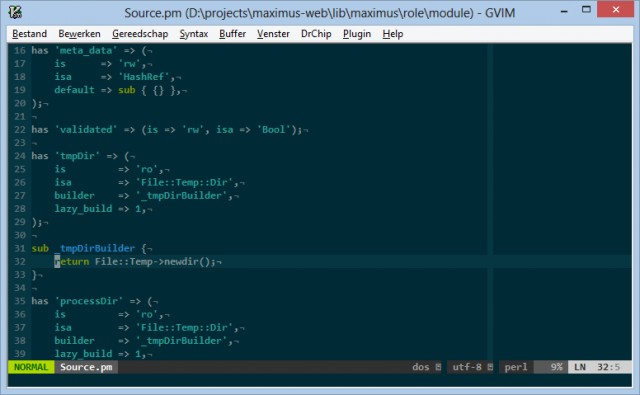
Task: Click the icon after utf-8 in status bar
Action: point(490,367)
